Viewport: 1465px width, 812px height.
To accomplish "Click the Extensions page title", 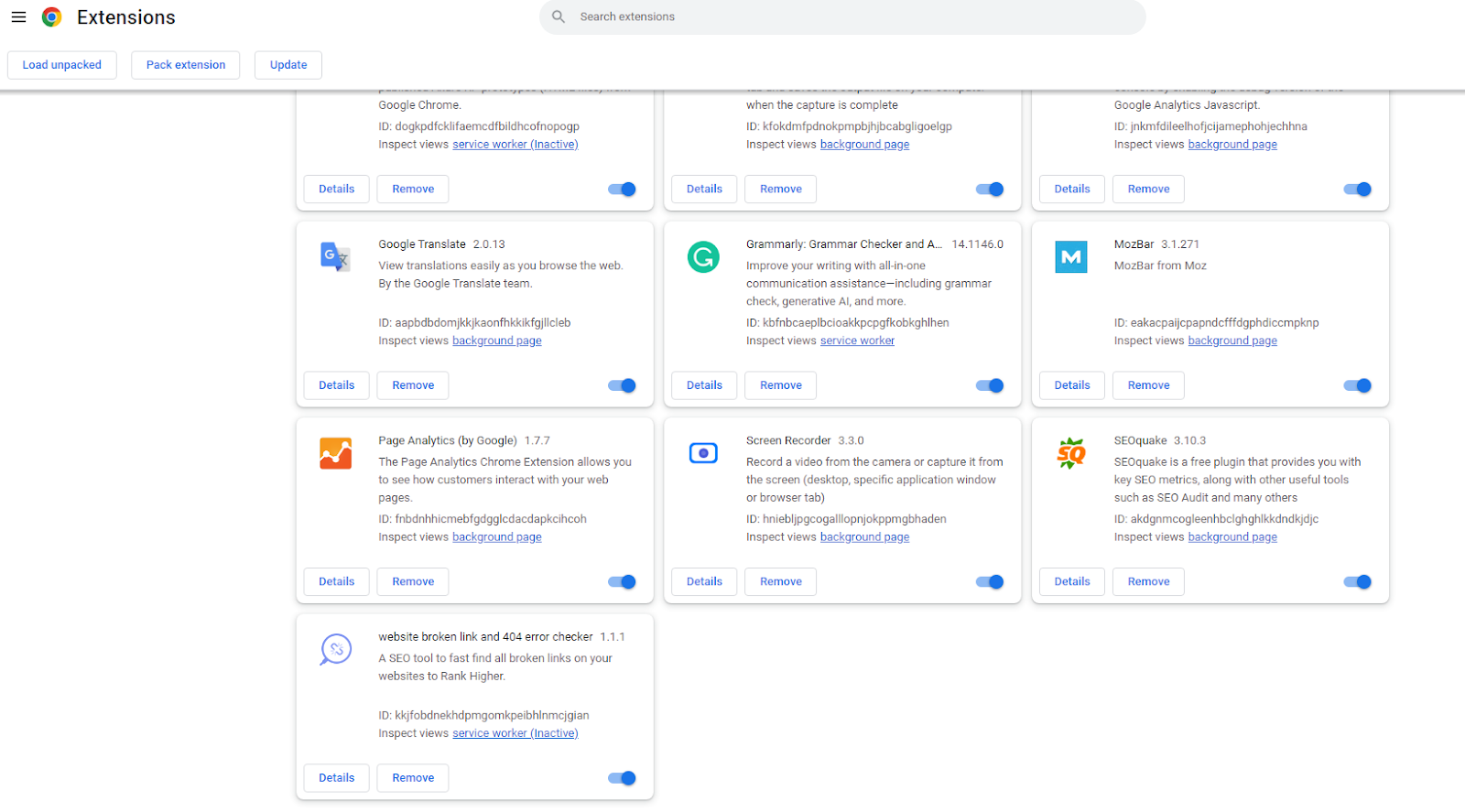I will pyautogui.click(x=126, y=17).
